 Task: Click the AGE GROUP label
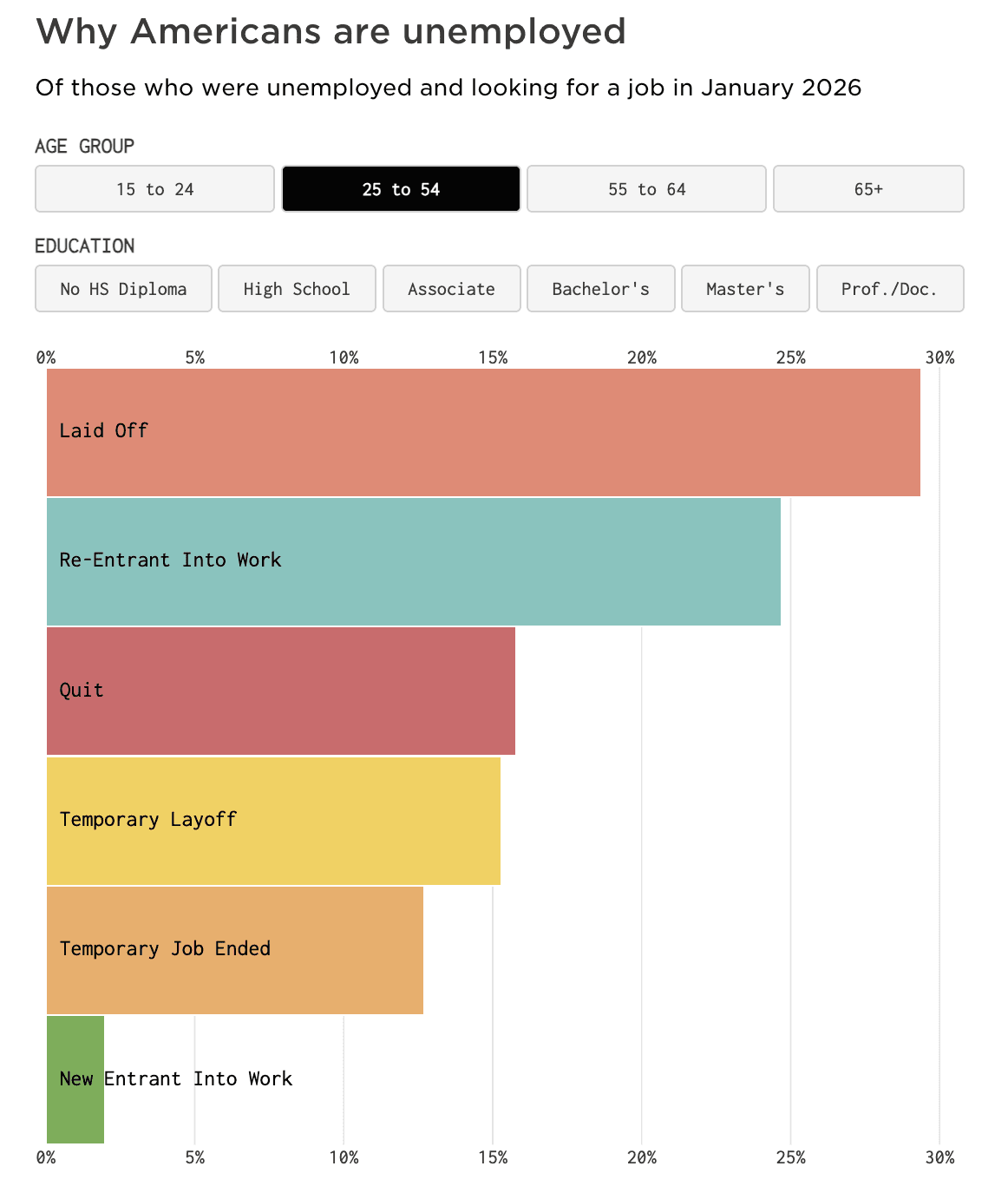pos(85,146)
